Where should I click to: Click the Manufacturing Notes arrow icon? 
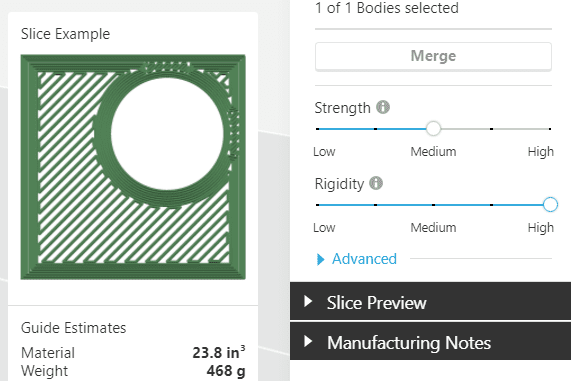308,341
